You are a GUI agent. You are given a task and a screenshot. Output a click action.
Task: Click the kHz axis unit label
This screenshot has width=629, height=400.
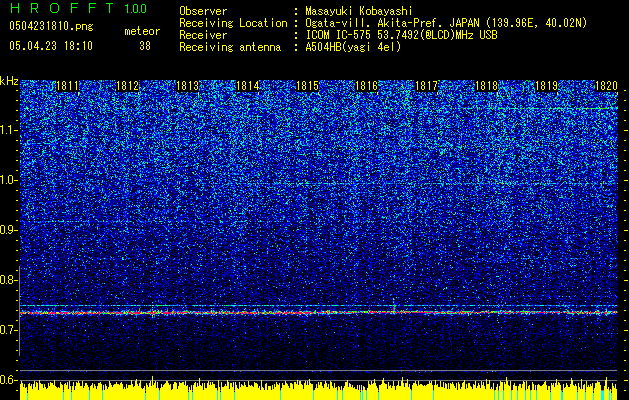click(9, 81)
